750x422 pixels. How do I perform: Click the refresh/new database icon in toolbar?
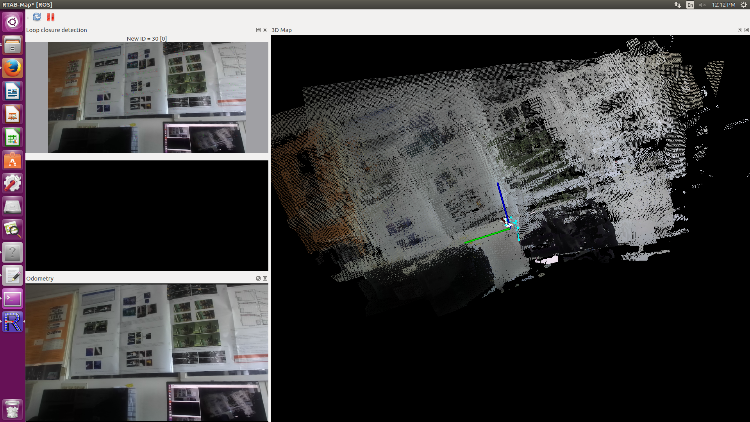pyautogui.click(x=37, y=17)
